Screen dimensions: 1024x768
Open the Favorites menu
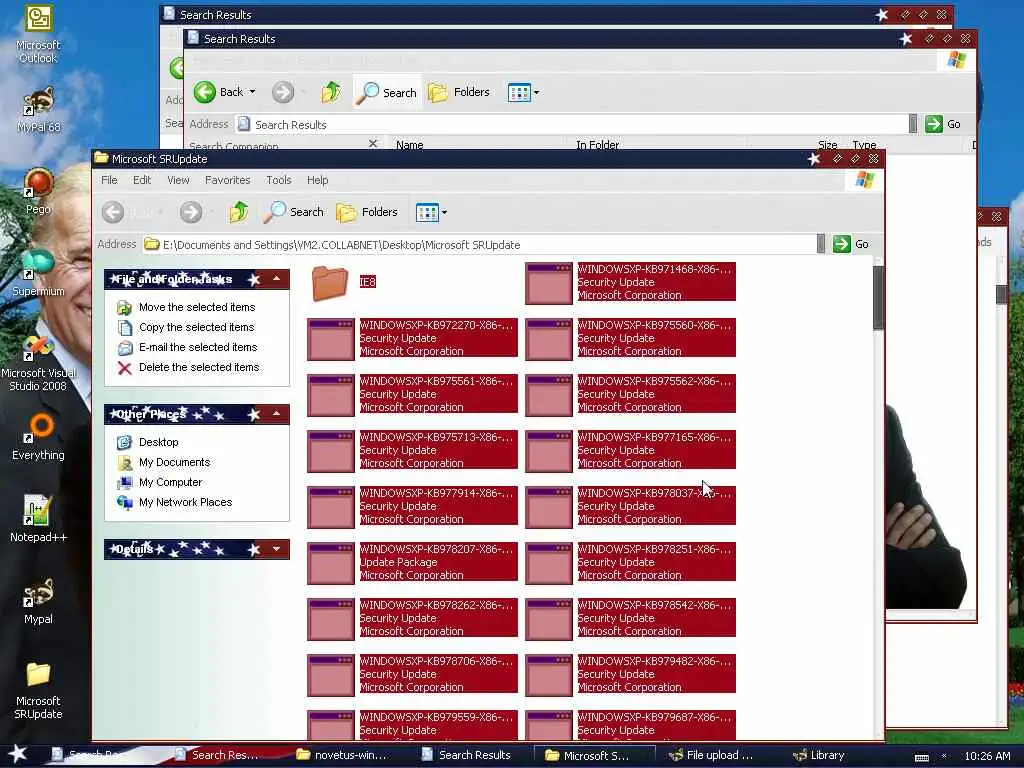pyautogui.click(x=227, y=180)
